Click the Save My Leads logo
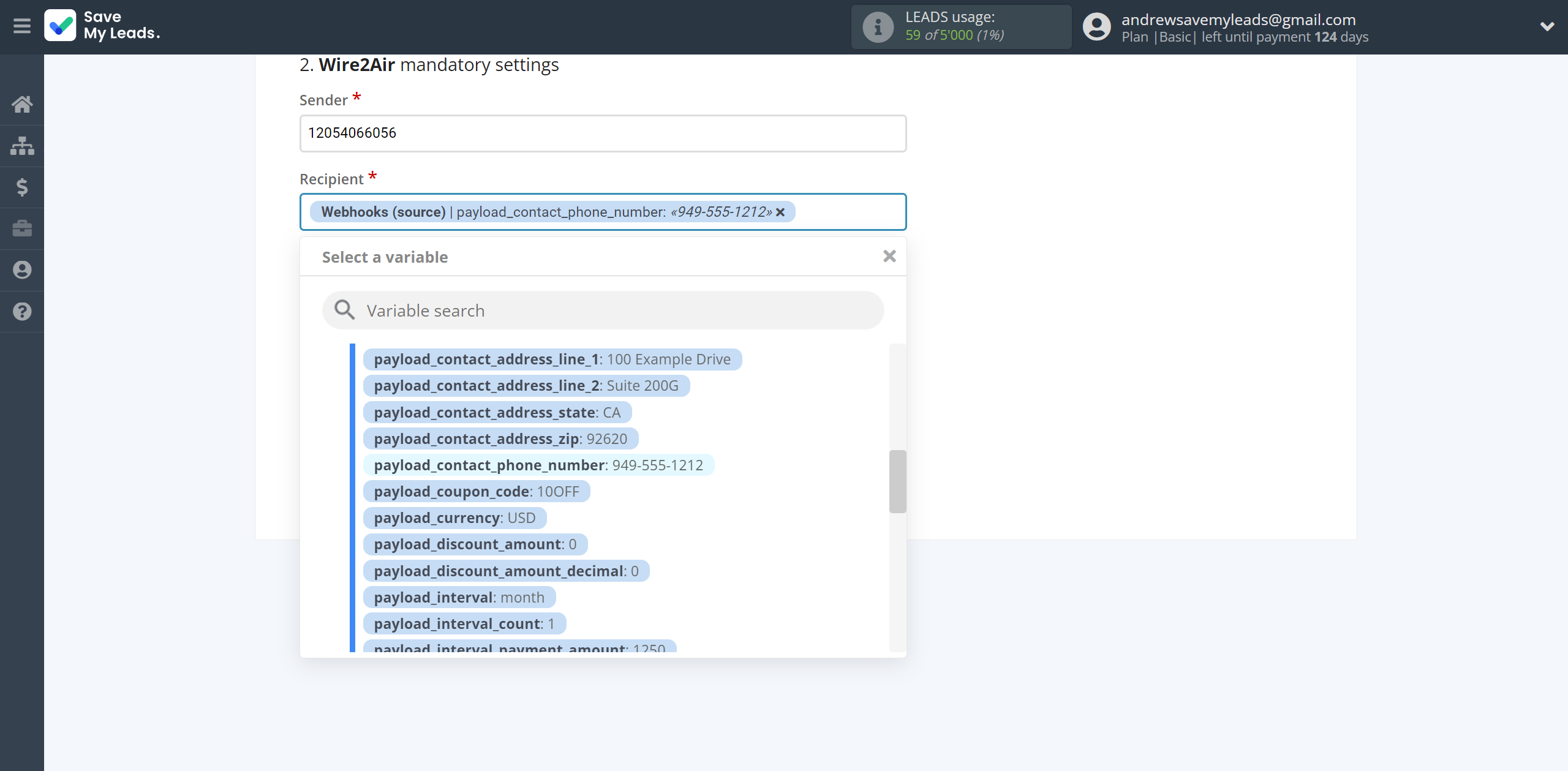This screenshot has width=1568, height=771. (x=102, y=26)
